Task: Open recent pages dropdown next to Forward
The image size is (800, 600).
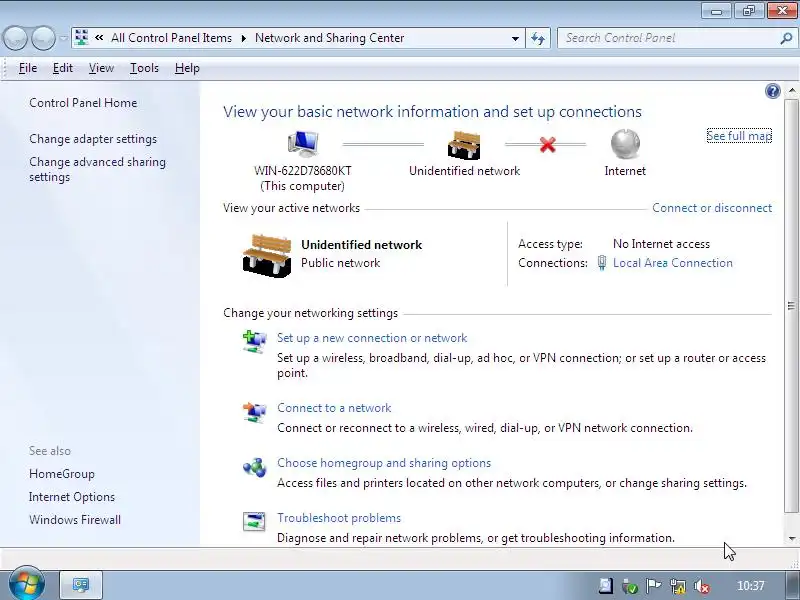Action: pyautogui.click(x=63, y=38)
